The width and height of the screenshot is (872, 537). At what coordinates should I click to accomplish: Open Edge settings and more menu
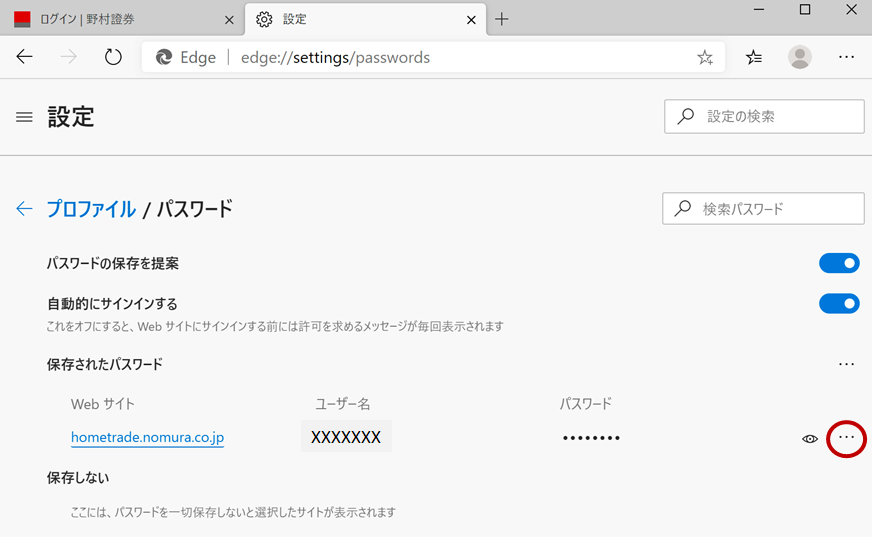tap(846, 57)
